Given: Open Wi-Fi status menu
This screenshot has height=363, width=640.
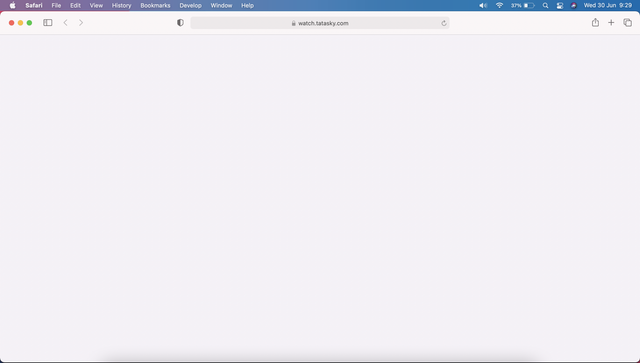Looking at the screenshot, I should click(499, 5).
